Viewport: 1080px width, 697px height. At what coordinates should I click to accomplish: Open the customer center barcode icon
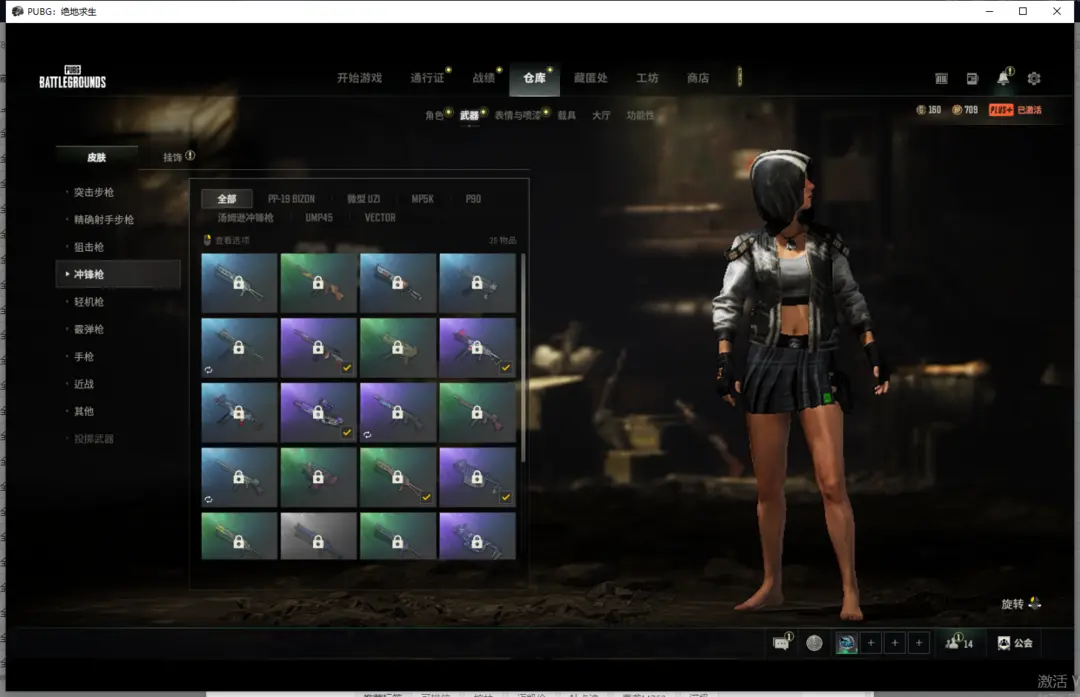click(x=941, y=79)
